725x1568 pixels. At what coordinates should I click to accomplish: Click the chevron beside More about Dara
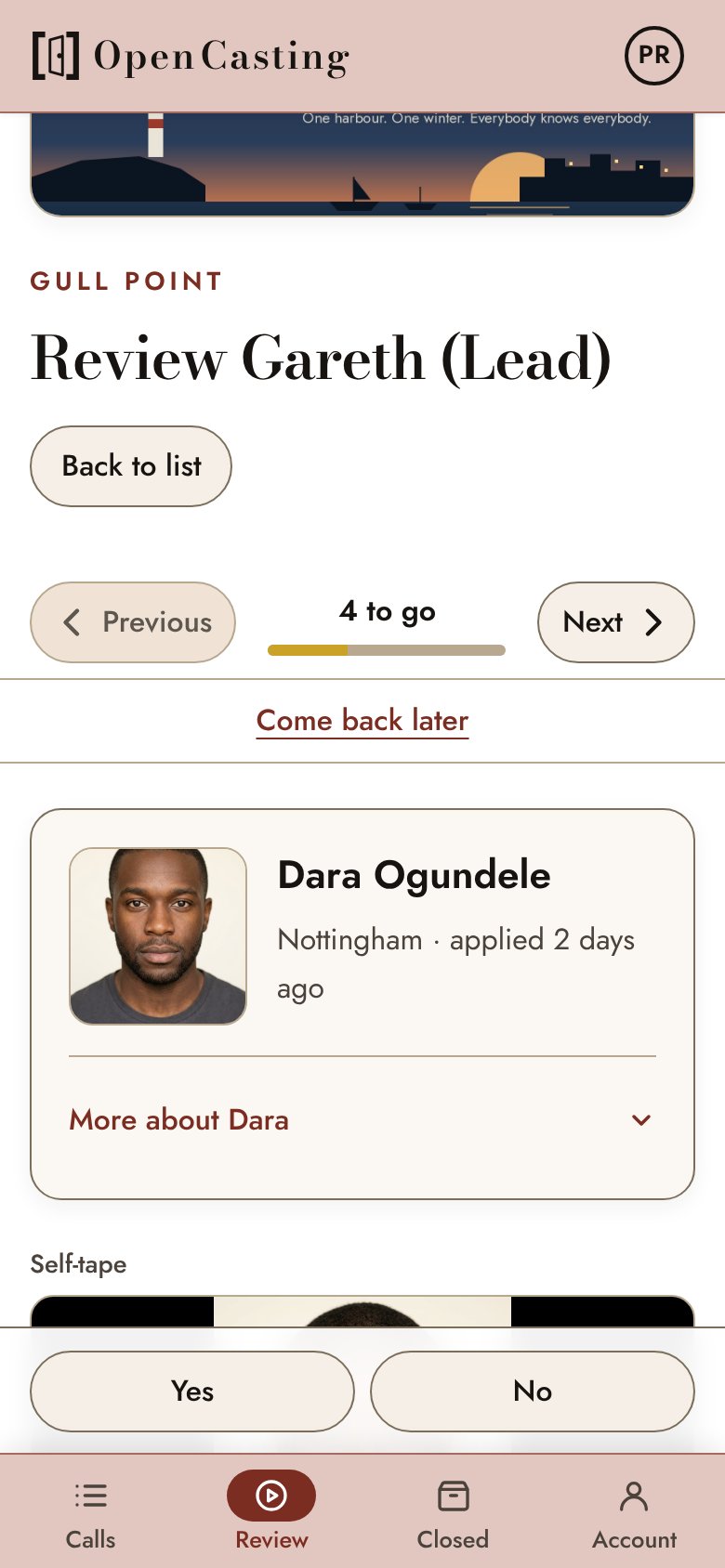click(x=641, y=1120)
